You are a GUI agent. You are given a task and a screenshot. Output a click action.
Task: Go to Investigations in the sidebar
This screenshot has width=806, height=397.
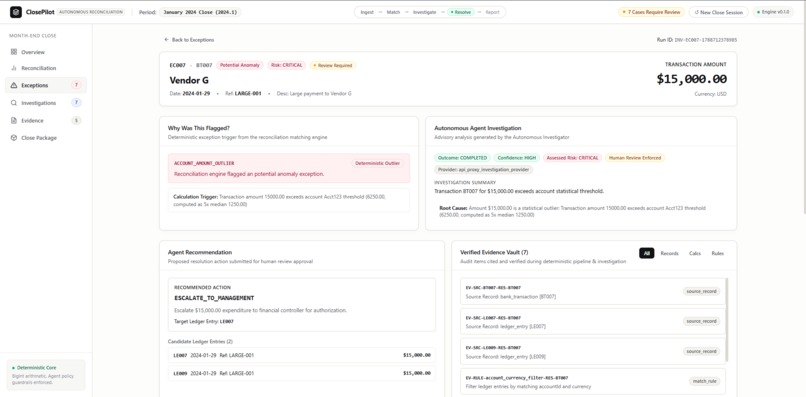pos(46,103)
